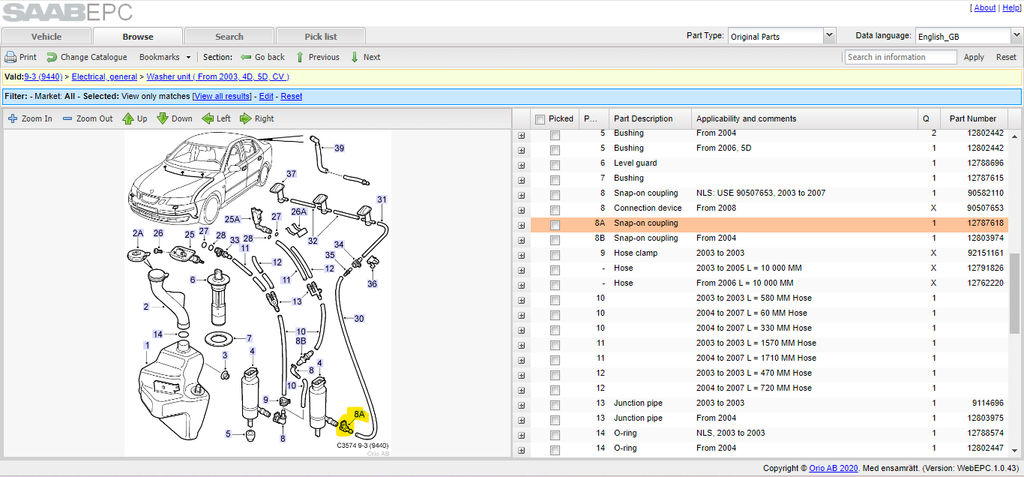Select callout 25A in the diagram
Screen dimensions: 1024x477
point(232,219)
